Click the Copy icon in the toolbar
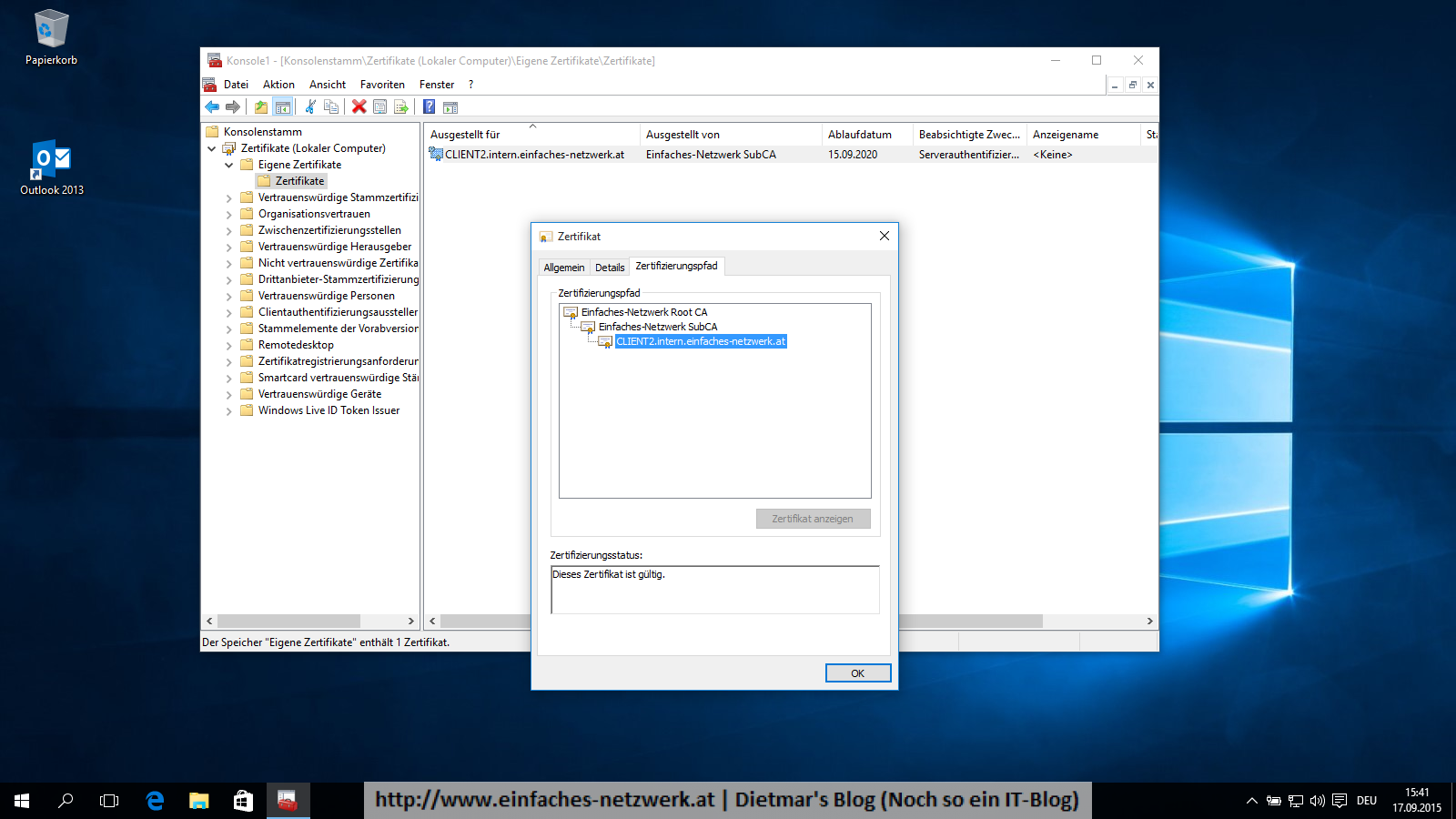1456x819 pixels. pos(331,107)
